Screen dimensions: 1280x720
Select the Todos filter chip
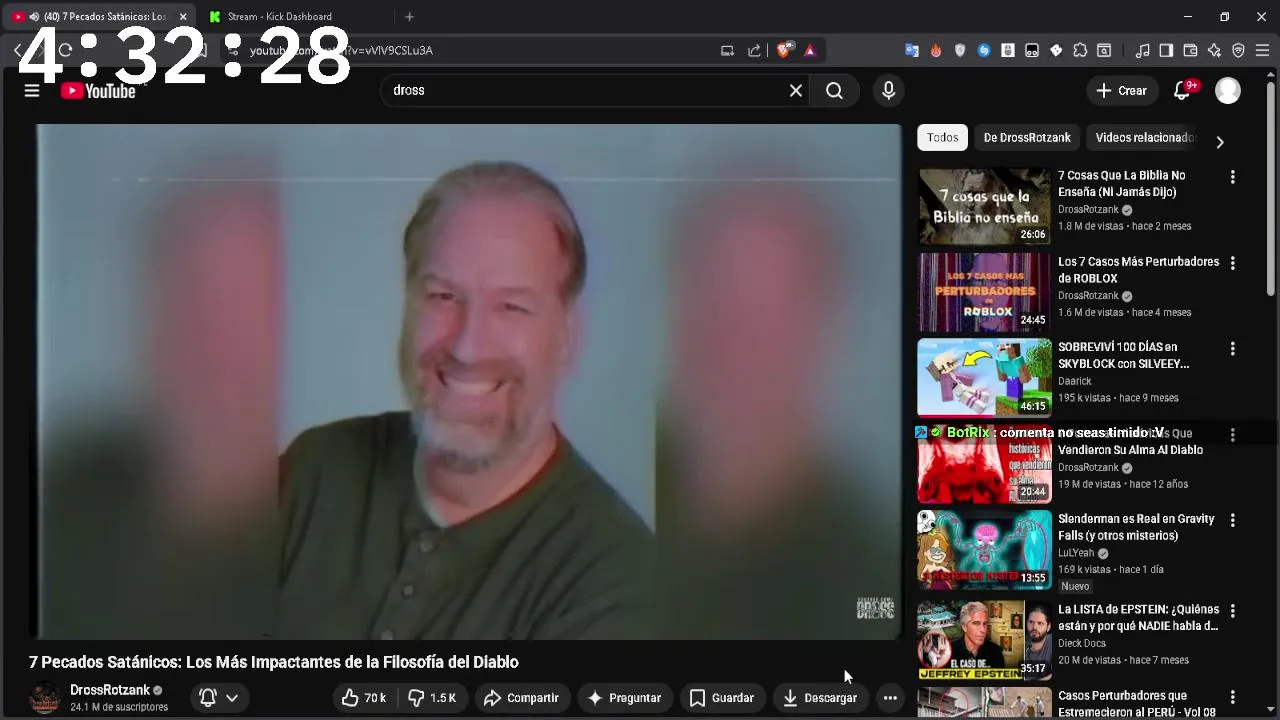942,138
